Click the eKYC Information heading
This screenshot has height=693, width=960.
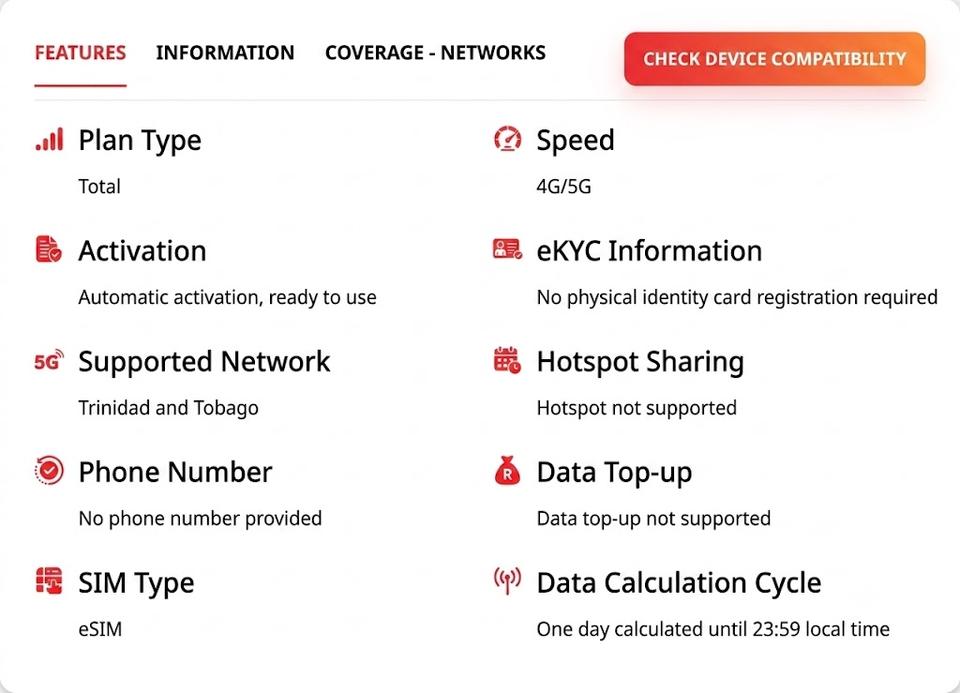pos(649,251)
